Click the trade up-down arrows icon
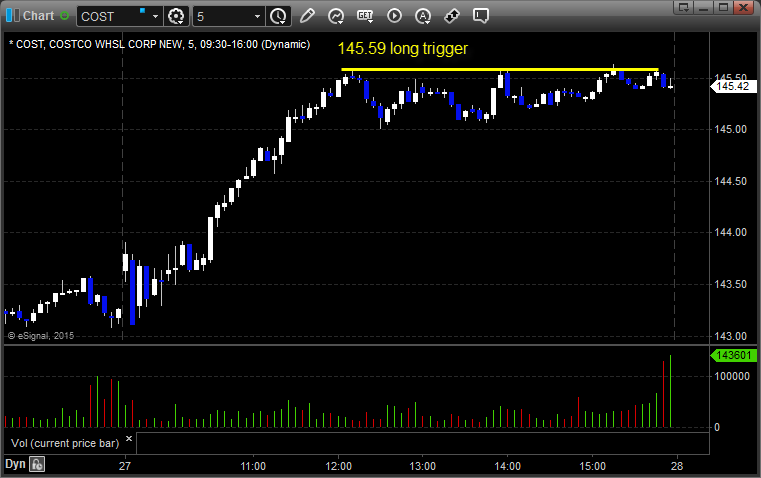Image resolution: width=761 pixels, height=478 pixels. 452,16
